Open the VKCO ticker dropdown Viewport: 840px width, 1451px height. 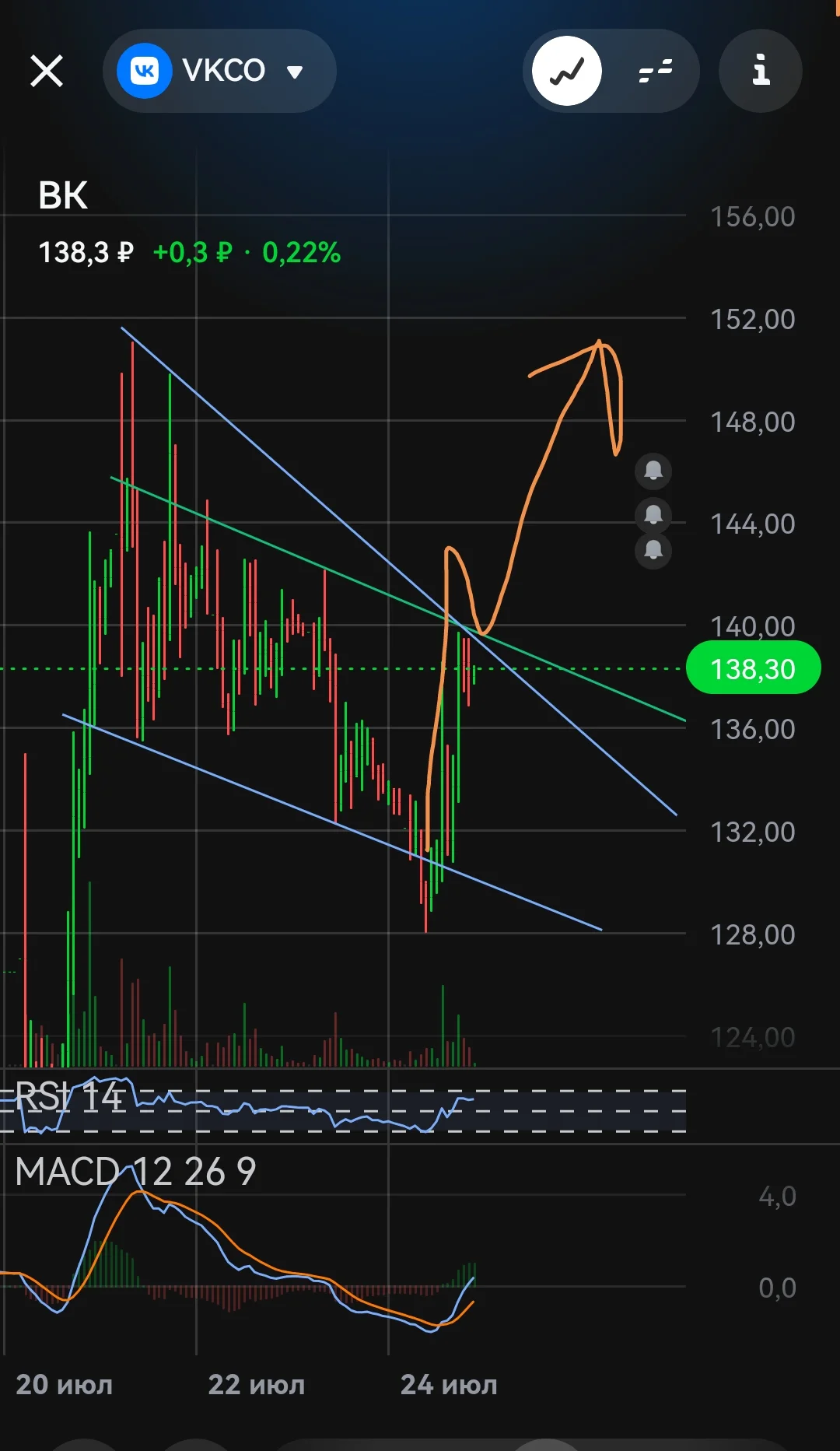pos(219,71)
